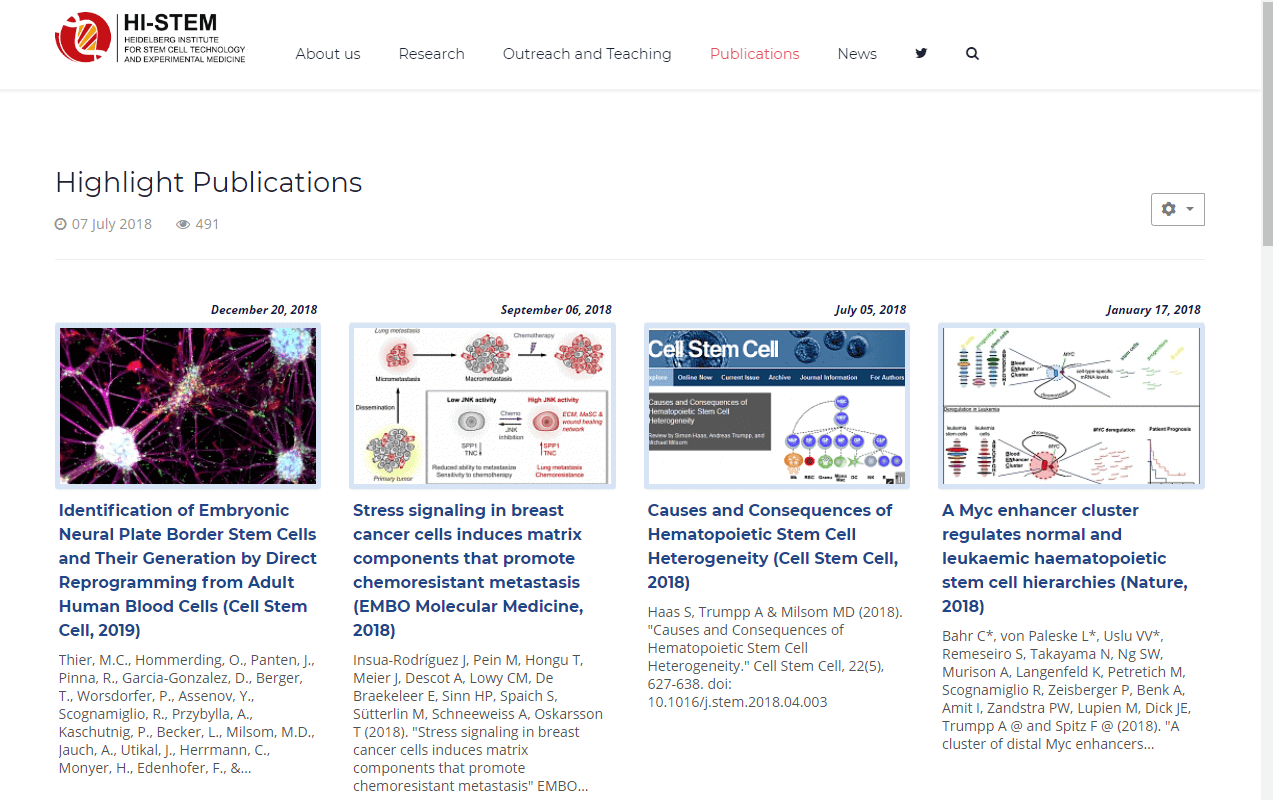The width and height of the screenshot is (1273, 800).
Task: Open the Research menu
Action: (431, 54)
